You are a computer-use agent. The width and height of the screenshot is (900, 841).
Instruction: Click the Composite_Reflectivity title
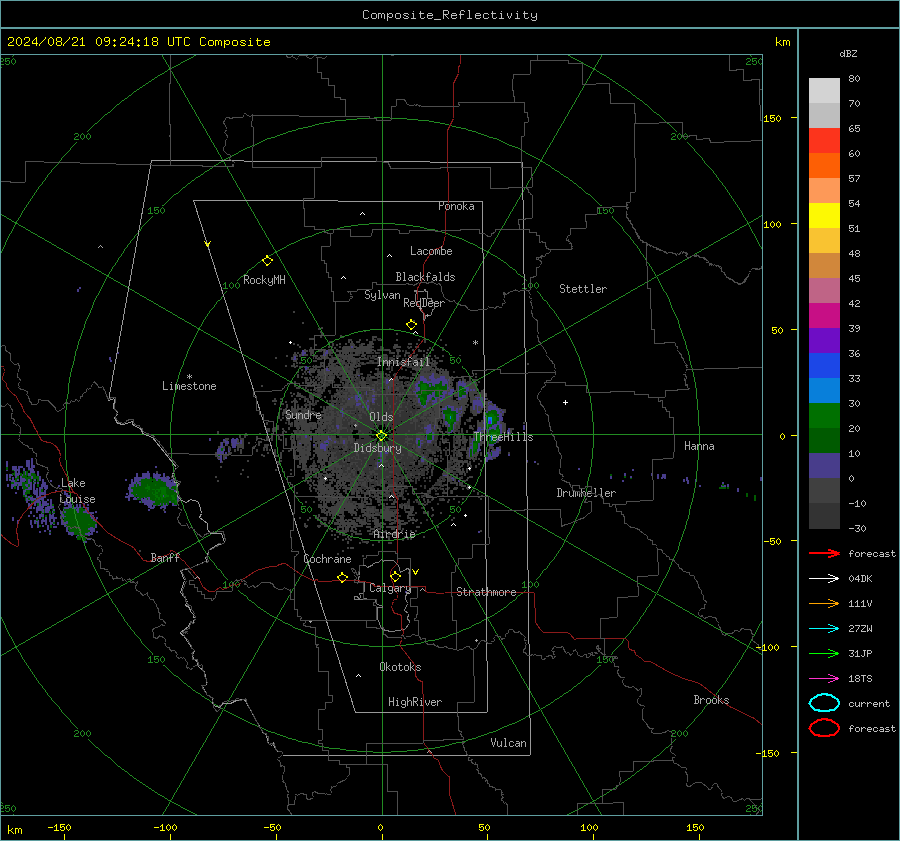pos(450,15)
